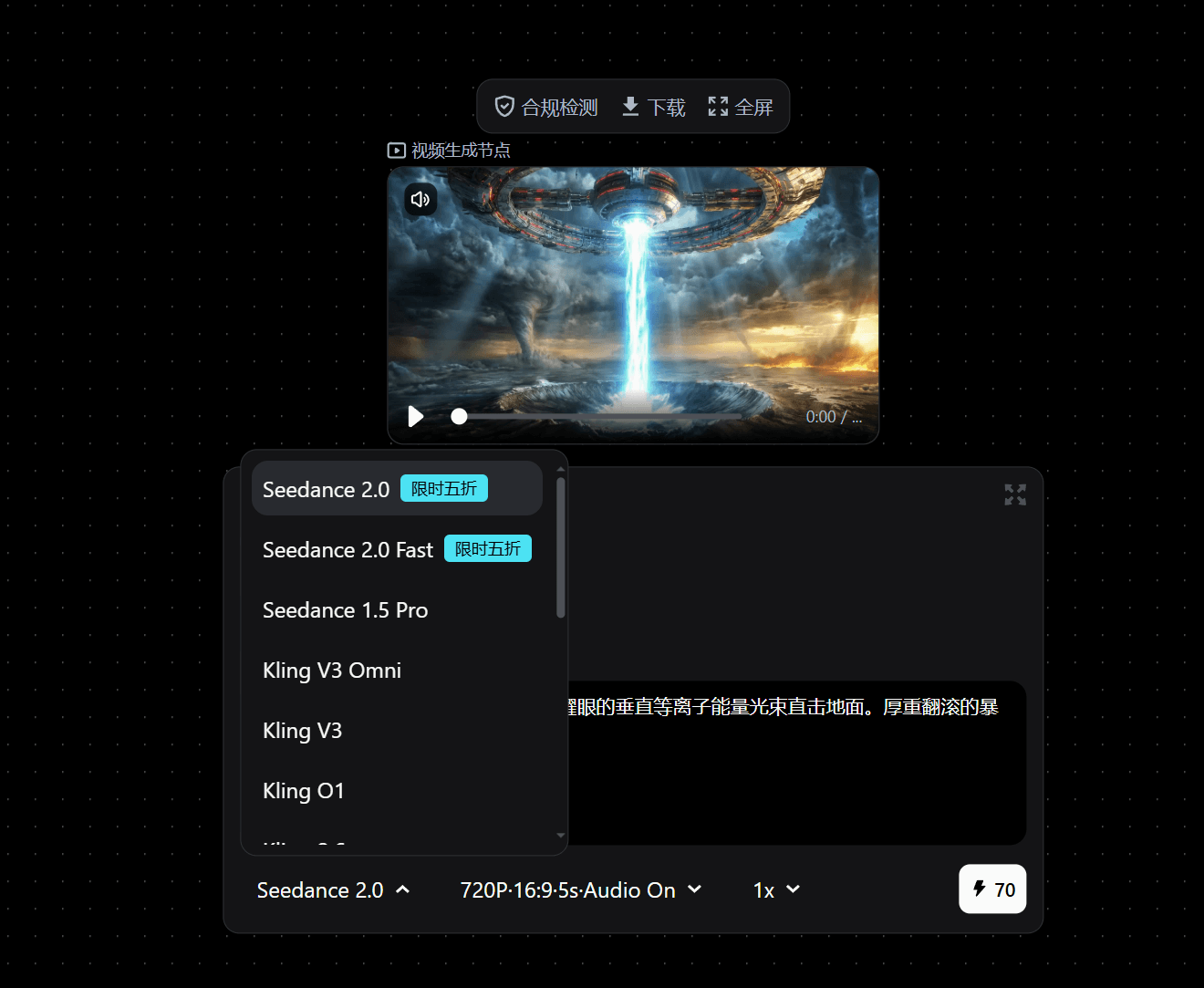Expand the prompt panel with expand icon

[1014, 494]
